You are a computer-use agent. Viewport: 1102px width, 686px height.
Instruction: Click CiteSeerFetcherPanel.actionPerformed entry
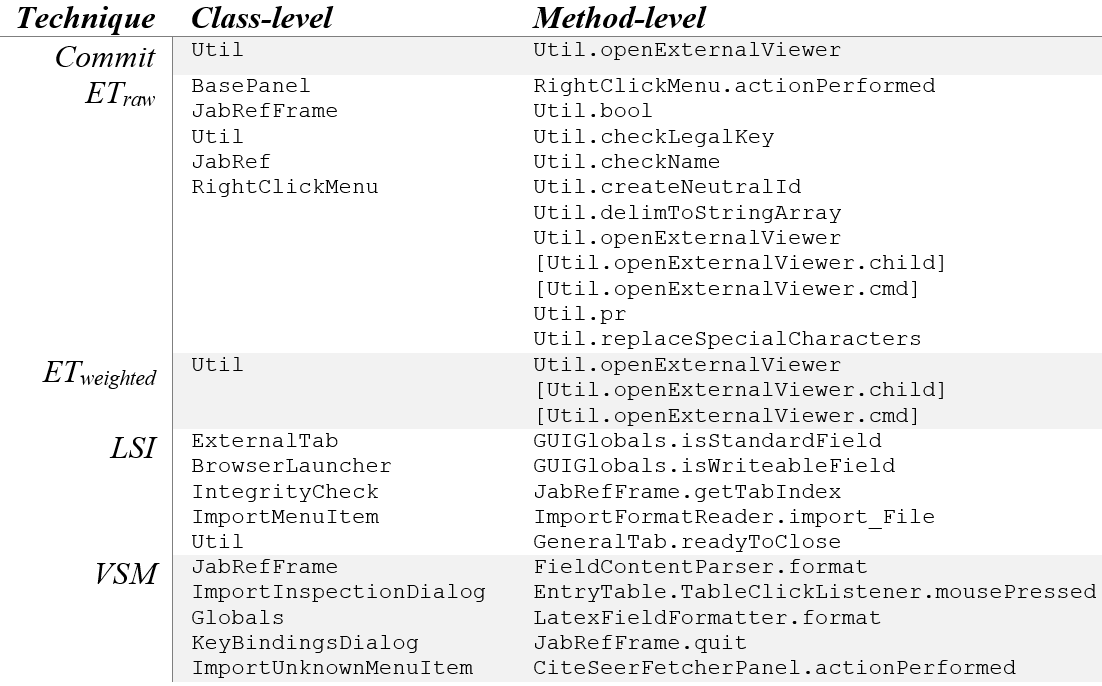[774, 668]
